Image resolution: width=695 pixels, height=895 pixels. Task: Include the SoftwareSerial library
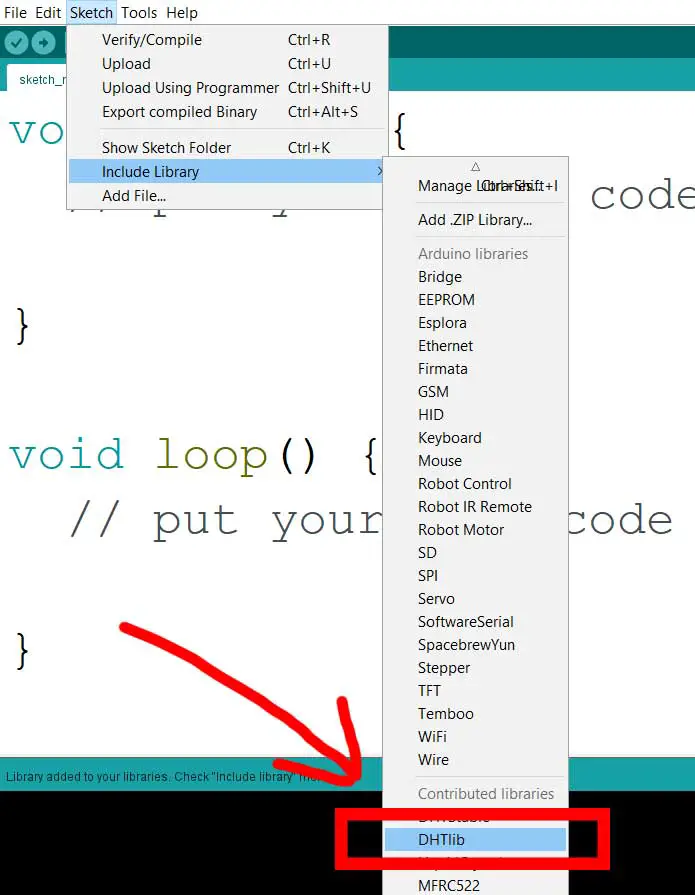tap(475, 622)
